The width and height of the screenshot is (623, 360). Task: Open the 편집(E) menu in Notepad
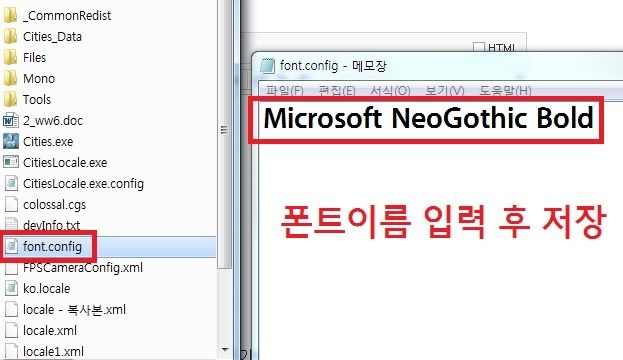(x=337, y=91)
